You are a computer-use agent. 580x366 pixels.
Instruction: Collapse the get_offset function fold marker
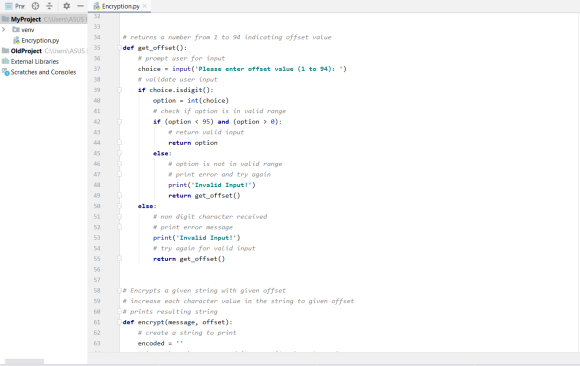coord(119,48)
